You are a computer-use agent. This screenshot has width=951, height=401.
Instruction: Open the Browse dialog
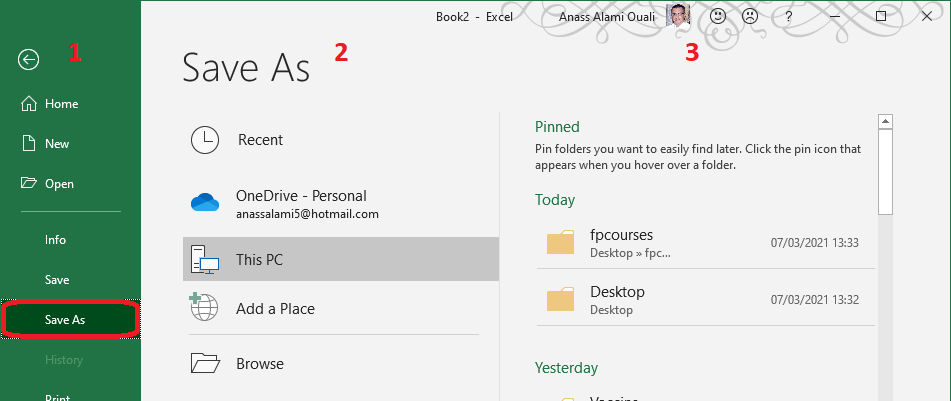[341, 364]
